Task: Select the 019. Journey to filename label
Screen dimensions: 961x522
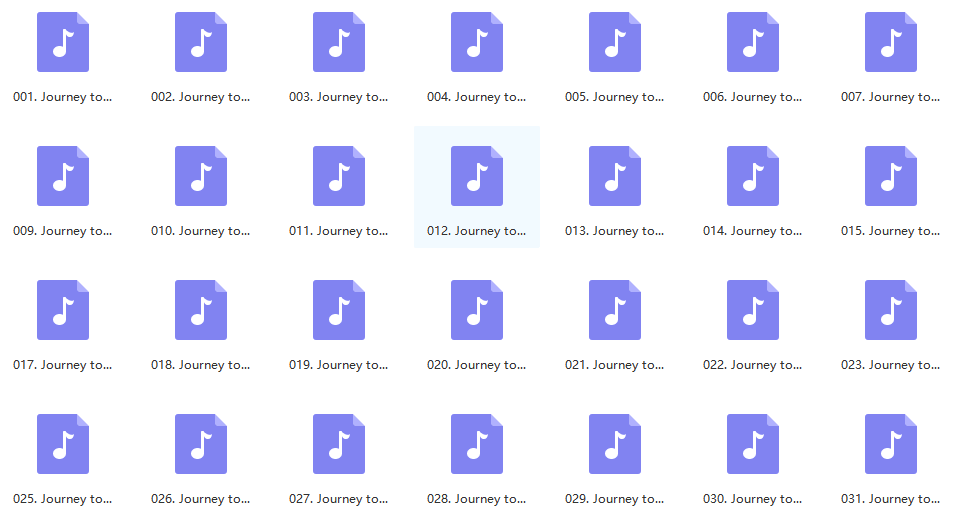Action: 338,365
